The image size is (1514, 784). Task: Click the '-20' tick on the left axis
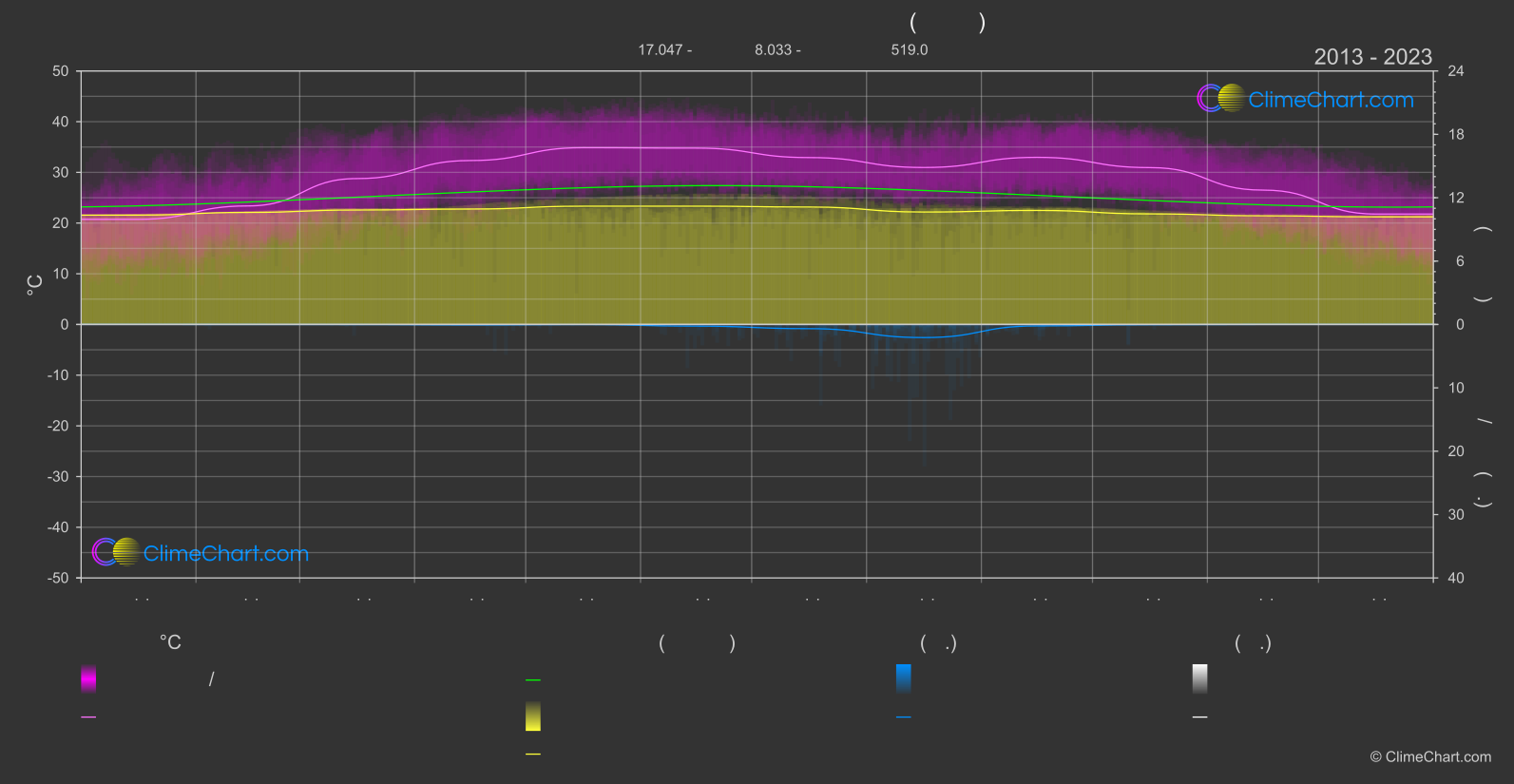pyautogui.click(x=59, y=426)
